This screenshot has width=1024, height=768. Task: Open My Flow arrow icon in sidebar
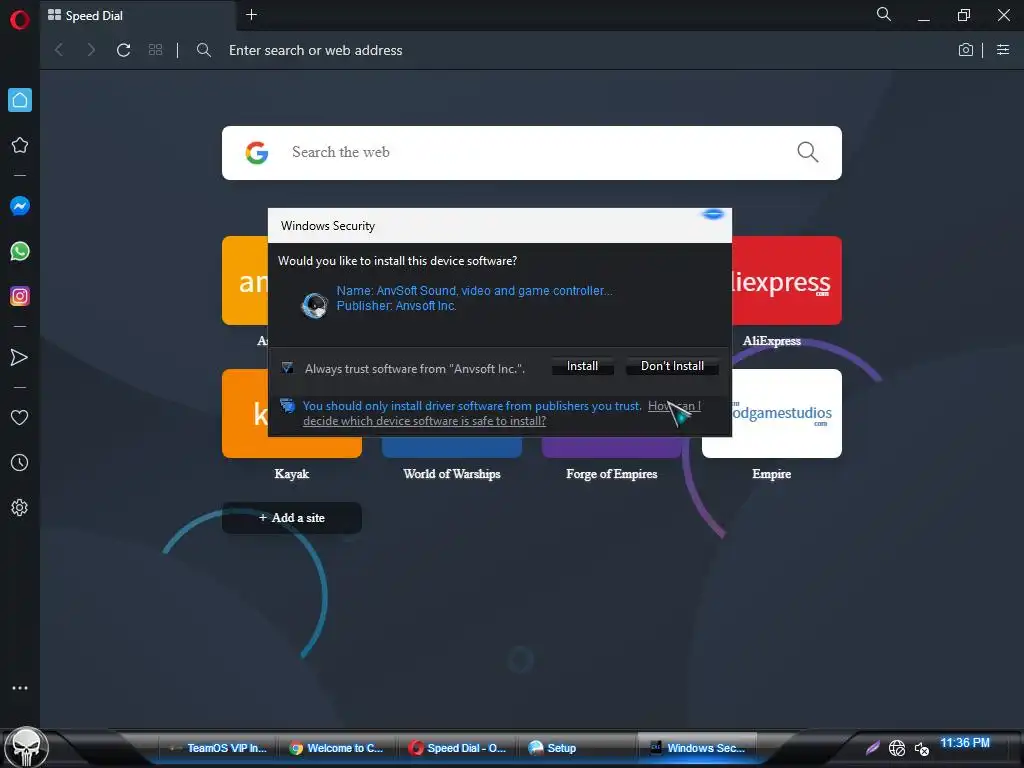pos(20,357)
